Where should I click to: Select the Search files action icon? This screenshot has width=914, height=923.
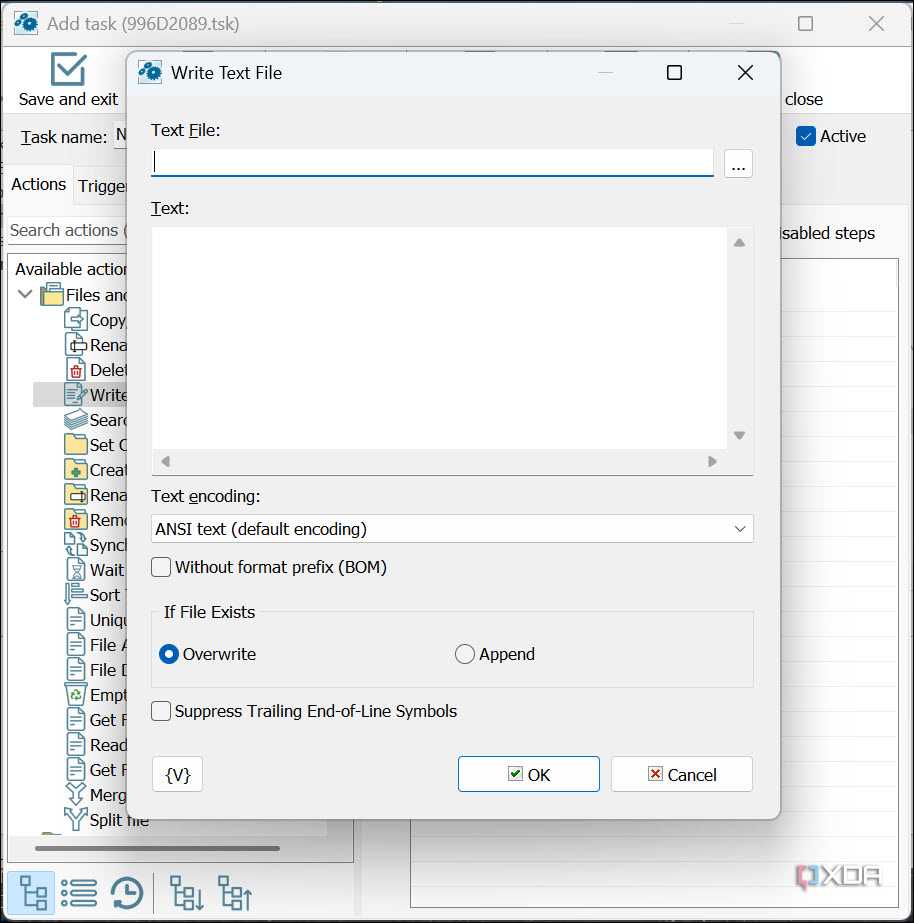pyautogui.click(x=76, y=420)
